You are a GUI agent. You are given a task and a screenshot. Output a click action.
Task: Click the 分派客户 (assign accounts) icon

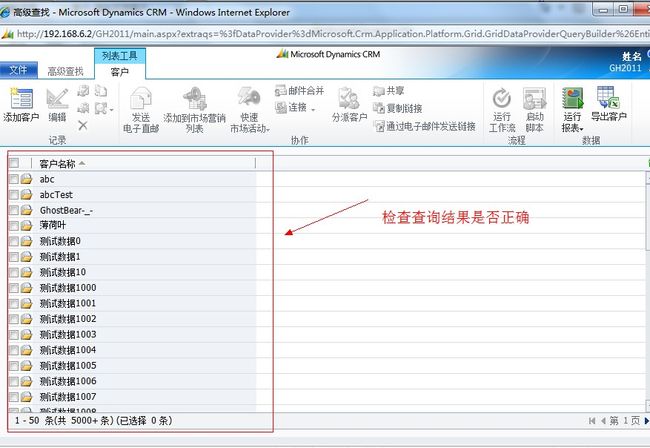(349, 99)
